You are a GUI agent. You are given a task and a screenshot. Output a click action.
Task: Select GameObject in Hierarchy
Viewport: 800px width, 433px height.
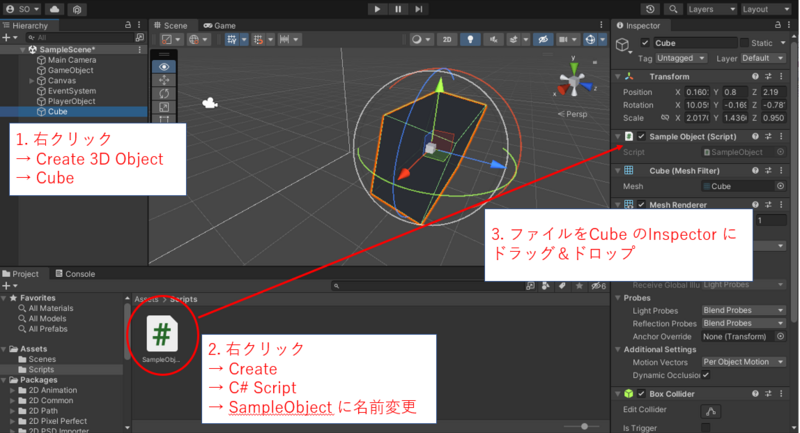click(70, 70)
